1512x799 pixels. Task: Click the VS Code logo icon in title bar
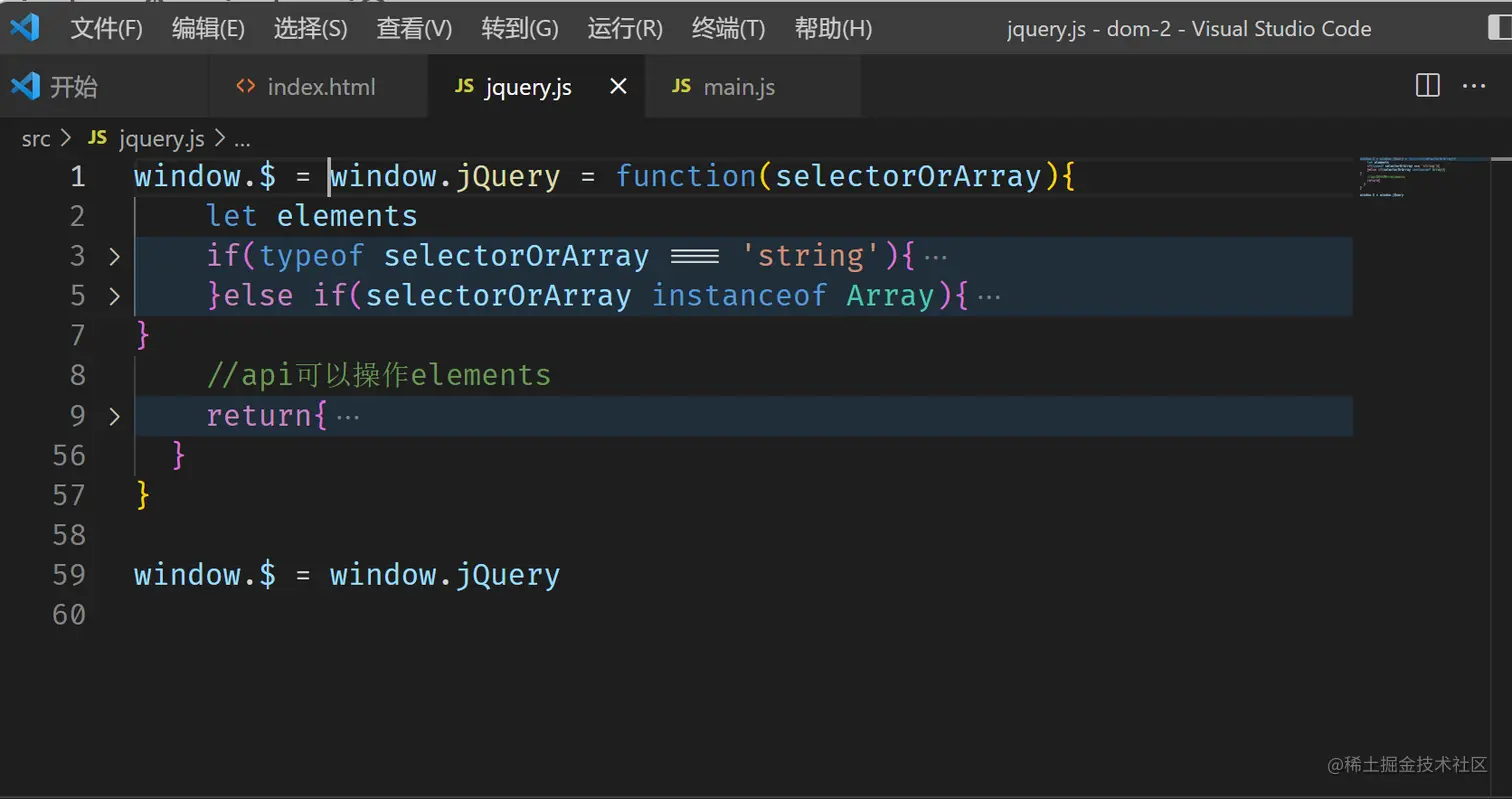click(25, 27)
